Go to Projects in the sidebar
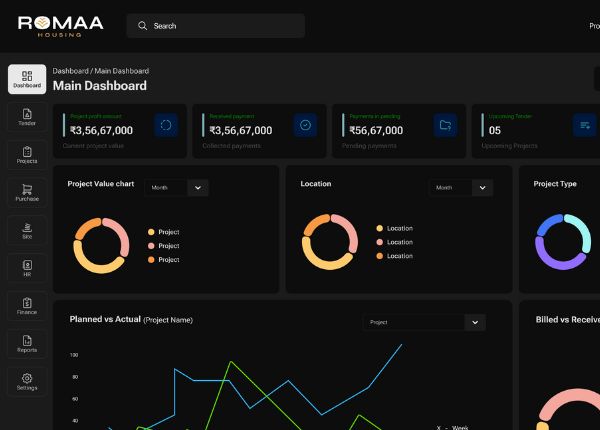600x430 pixels. click(x=27, y=154)
